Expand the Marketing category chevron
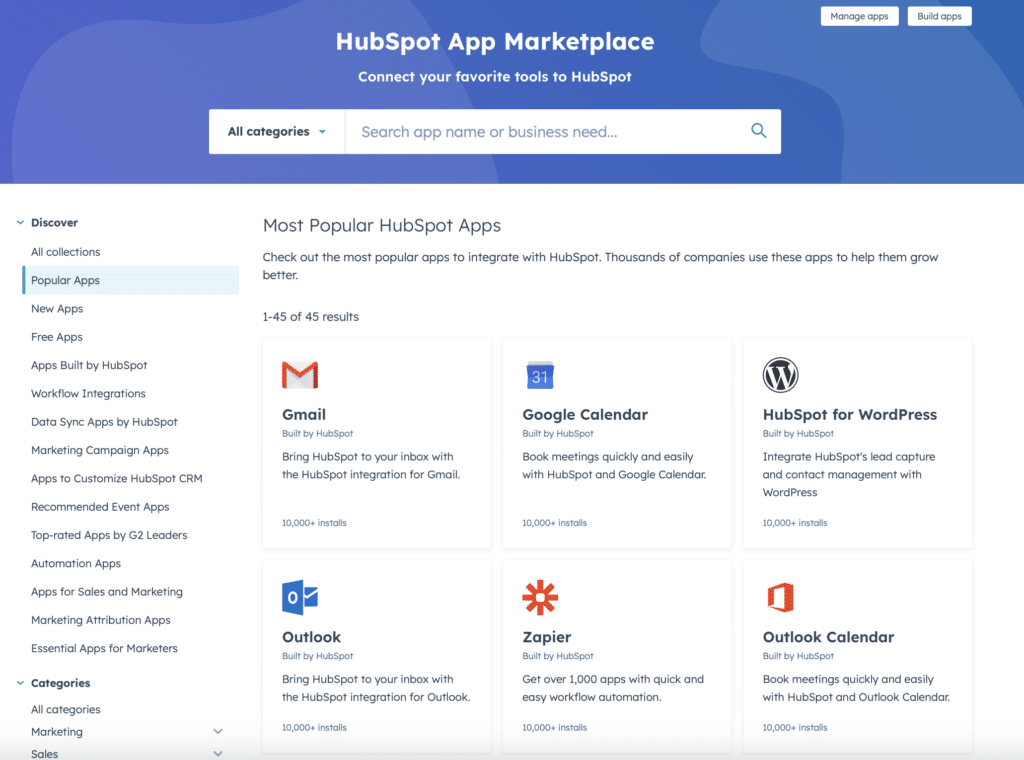Screen dimensions: 1024x760 coord(218,732)
